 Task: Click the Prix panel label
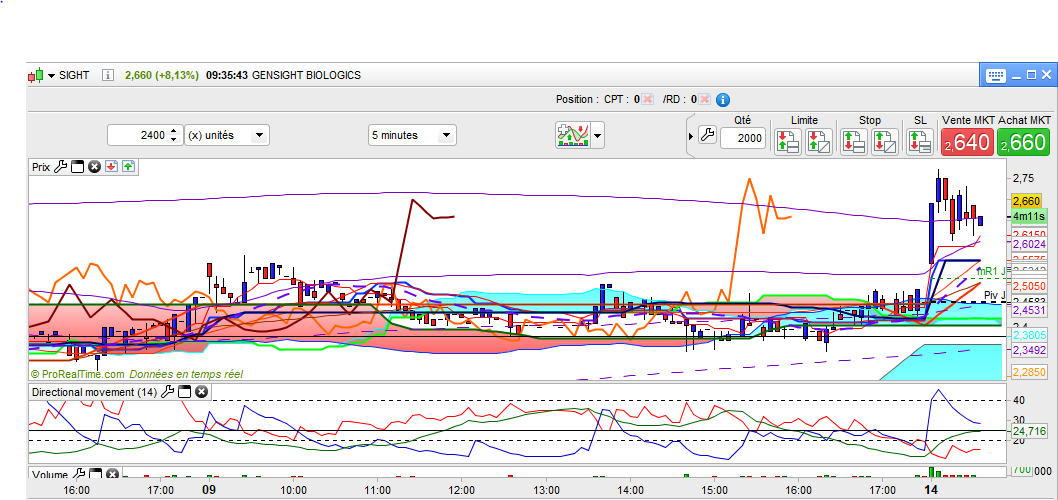[x=40, y=167]
